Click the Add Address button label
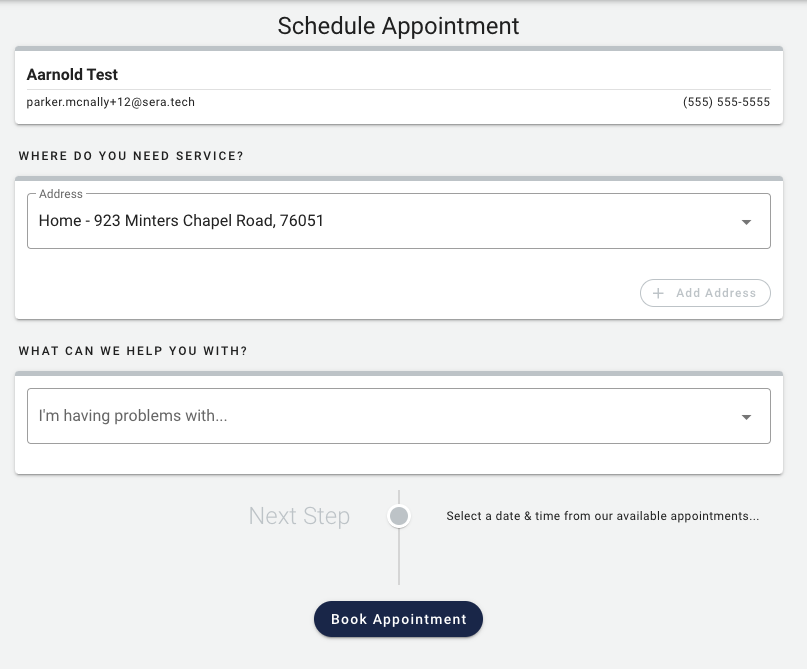This screenshot has width=807, height=669. (716, 293)
